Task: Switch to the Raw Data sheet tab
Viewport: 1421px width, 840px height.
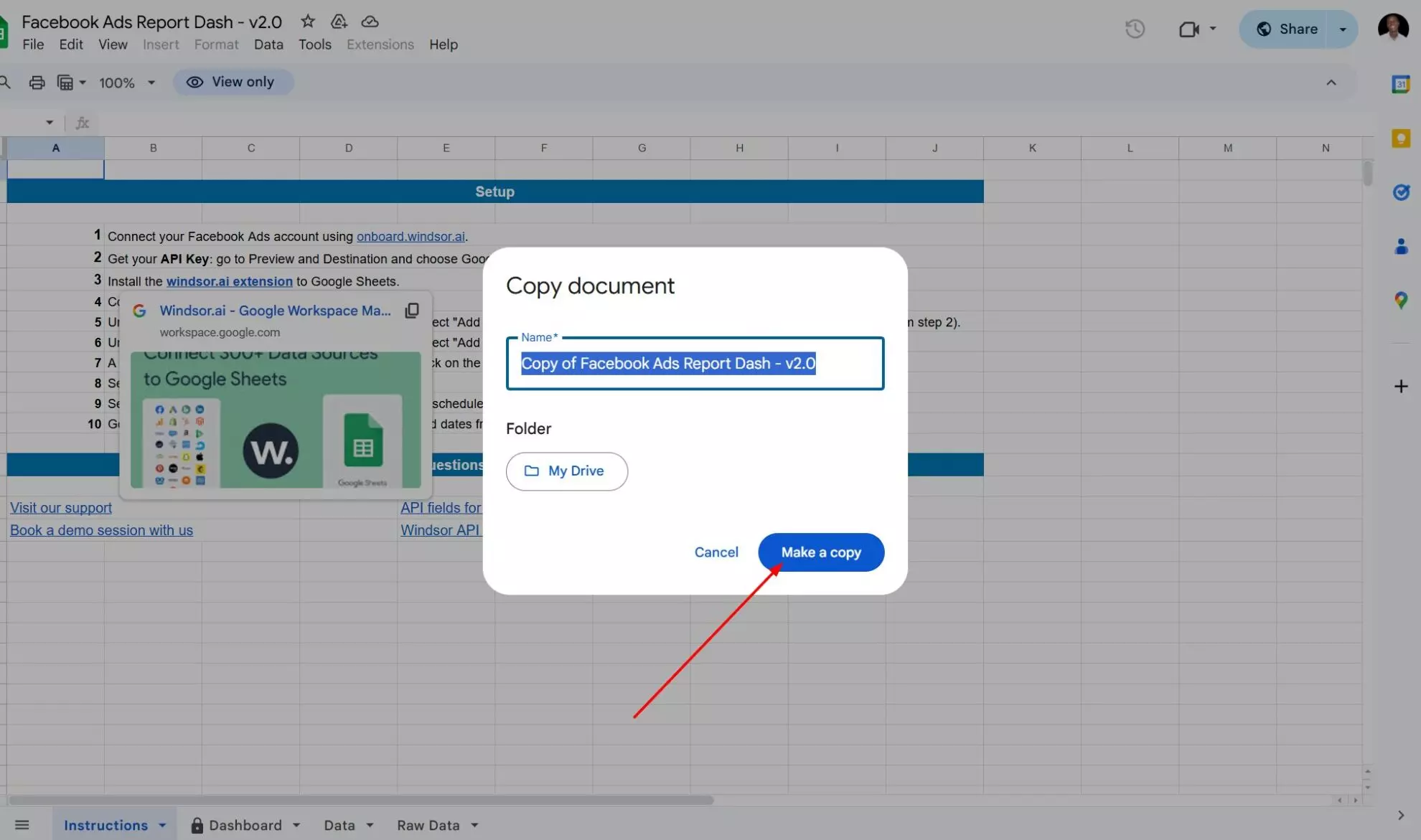Action: (428, 826)
